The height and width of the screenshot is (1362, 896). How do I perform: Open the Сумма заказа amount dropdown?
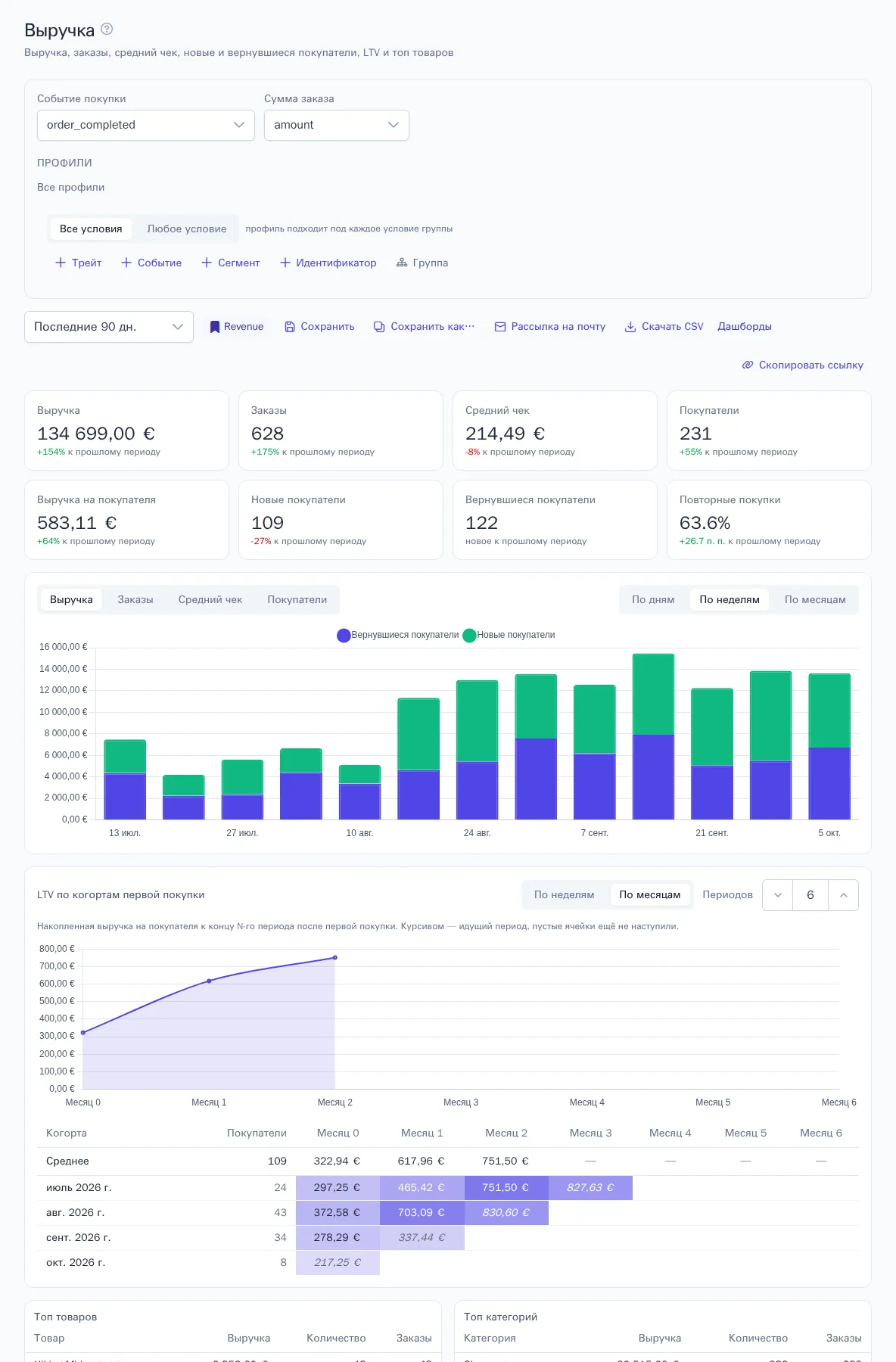click(337, 125)
